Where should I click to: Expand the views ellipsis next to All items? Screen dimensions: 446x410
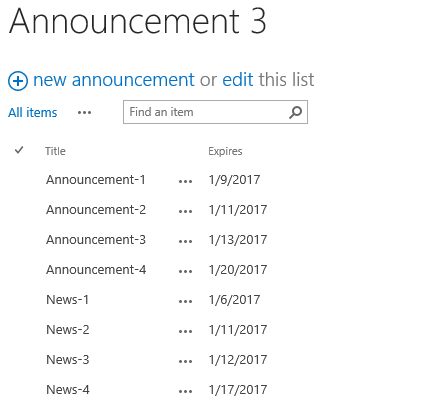point(84,113)
